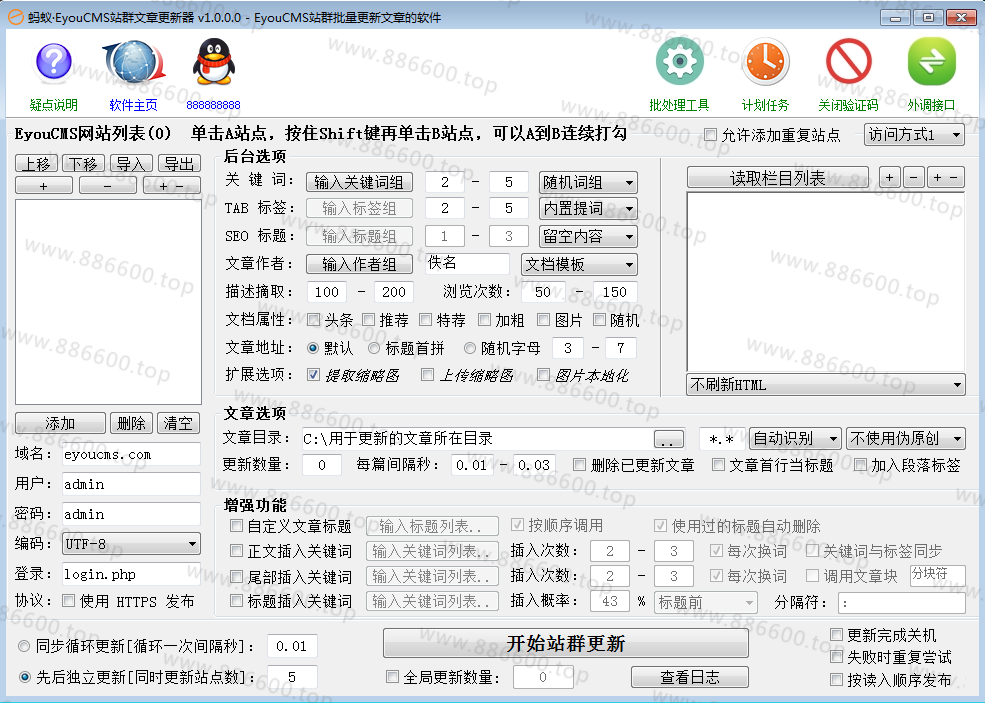Select 同步循环更新 radio option

[x=24, y=646]
